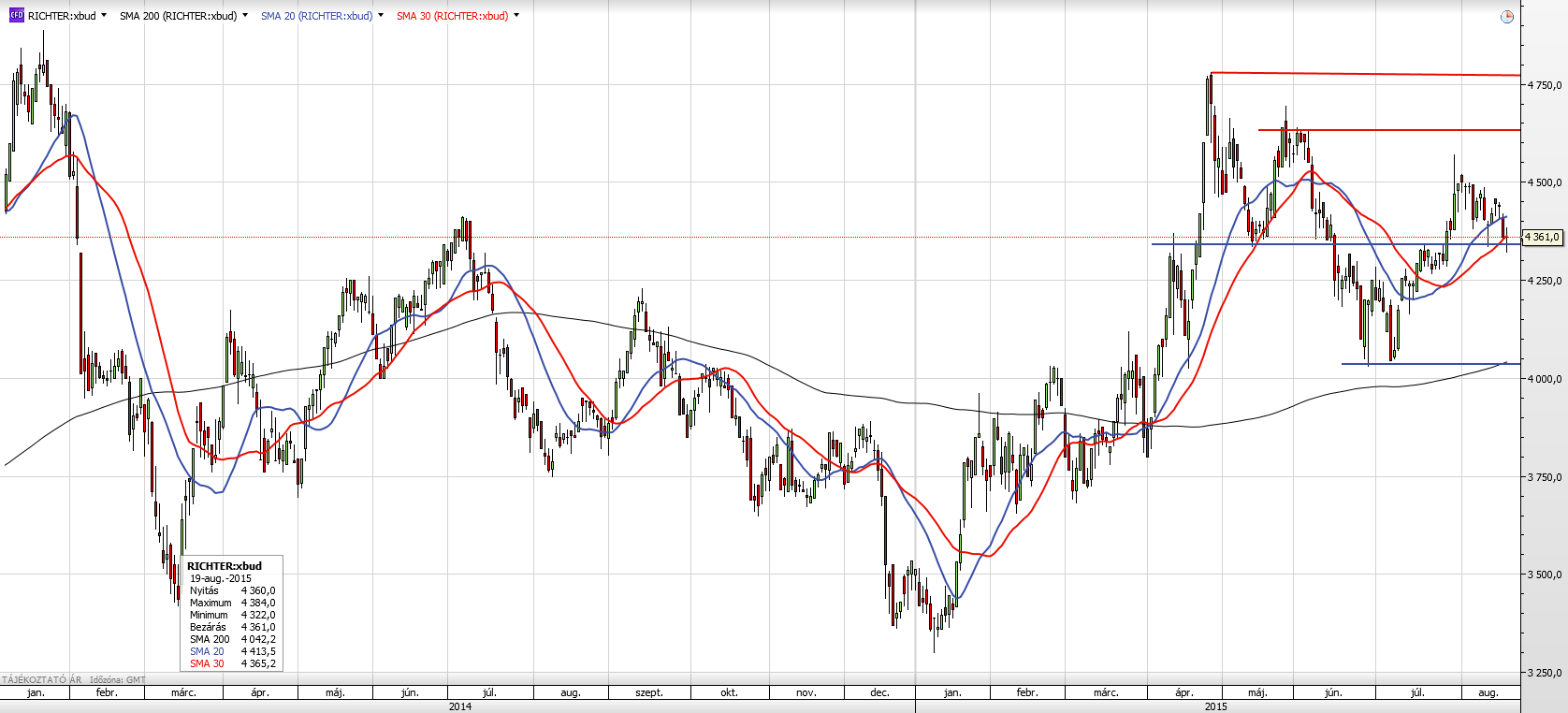1568x713 pixels.
Task: Click the nov. month label on time axis
Action: click(x=806, y=693)
